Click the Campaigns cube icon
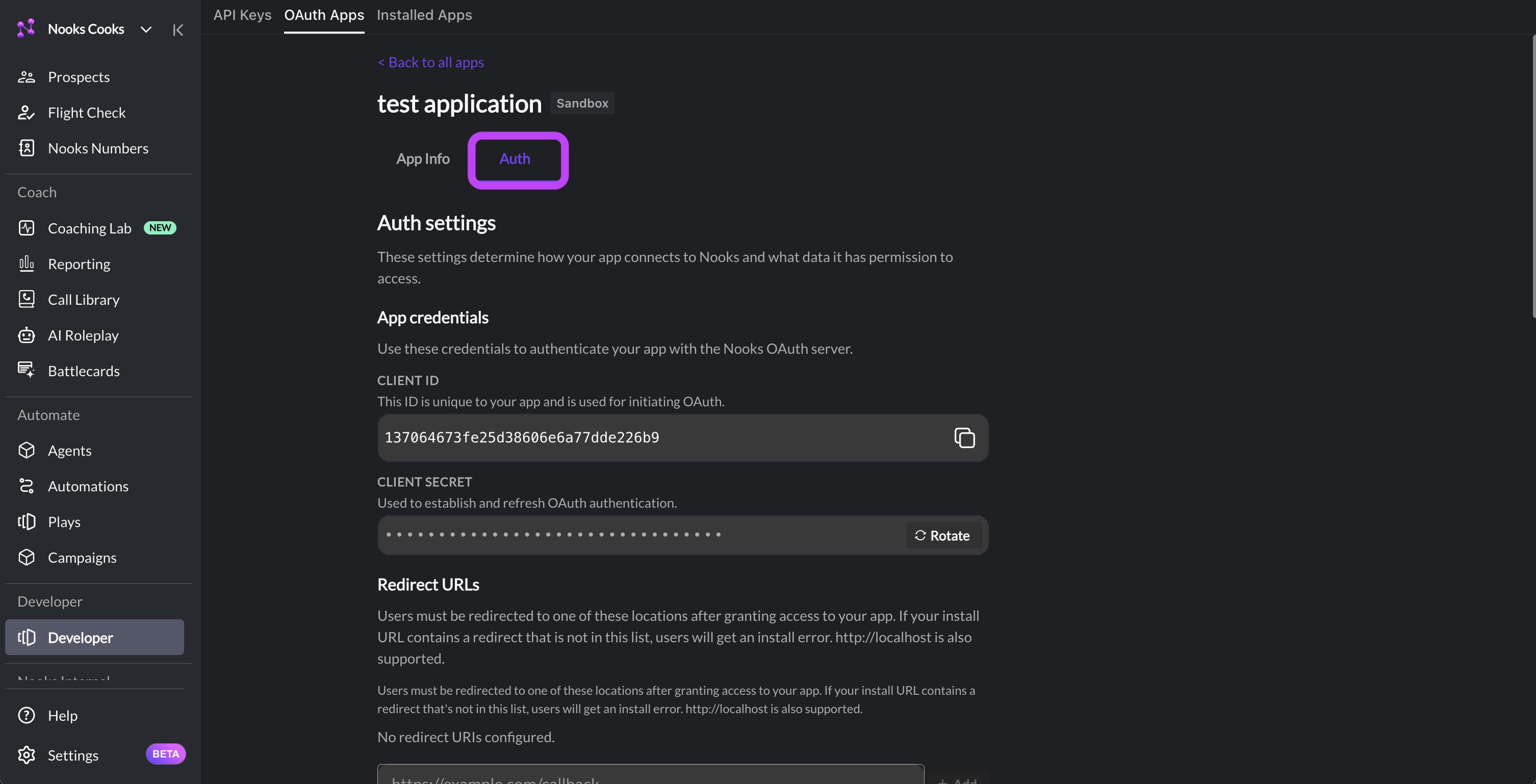The image size is (1536, 784). [26, 558]
